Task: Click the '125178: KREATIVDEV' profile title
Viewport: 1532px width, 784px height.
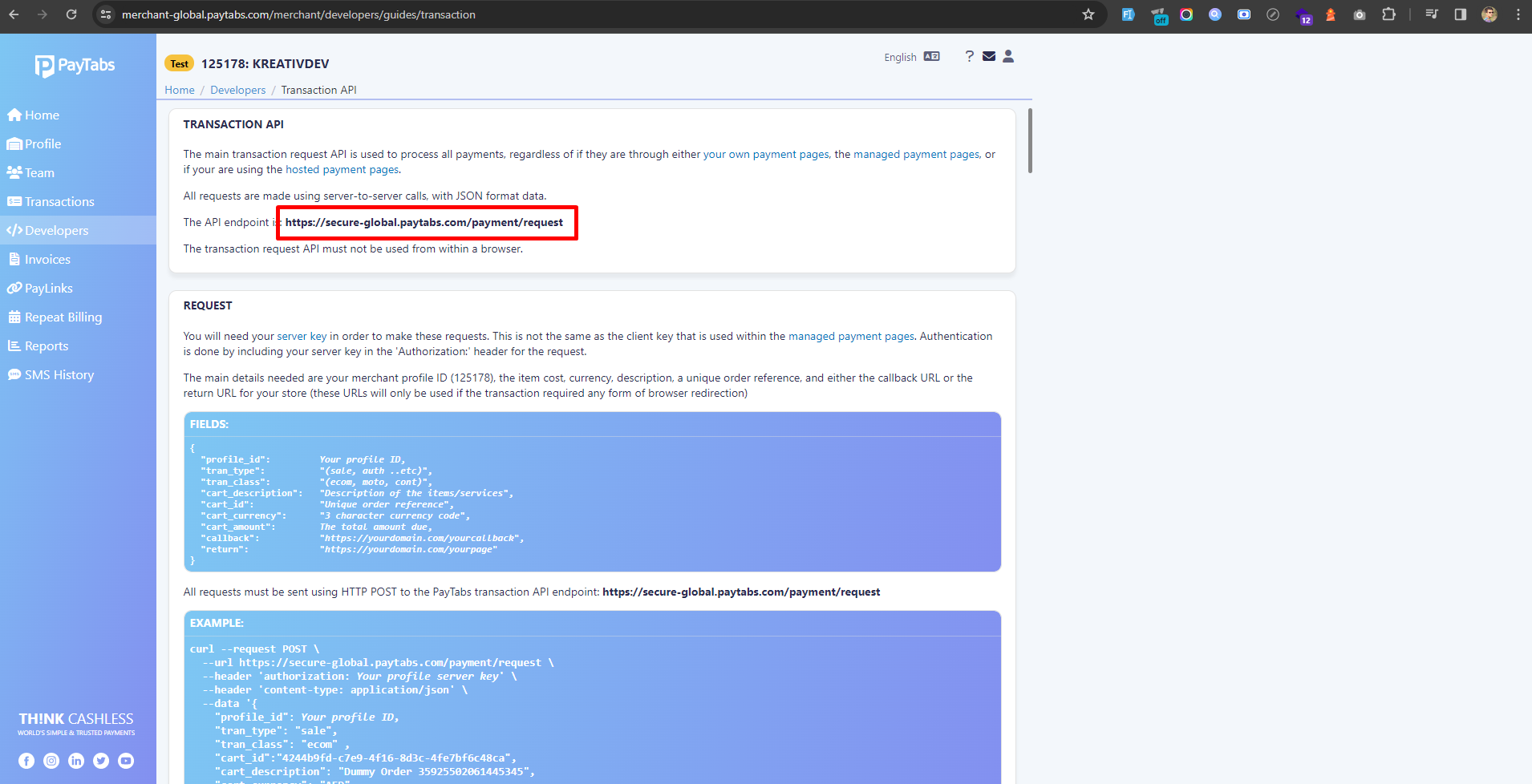Action: point(265,63)
